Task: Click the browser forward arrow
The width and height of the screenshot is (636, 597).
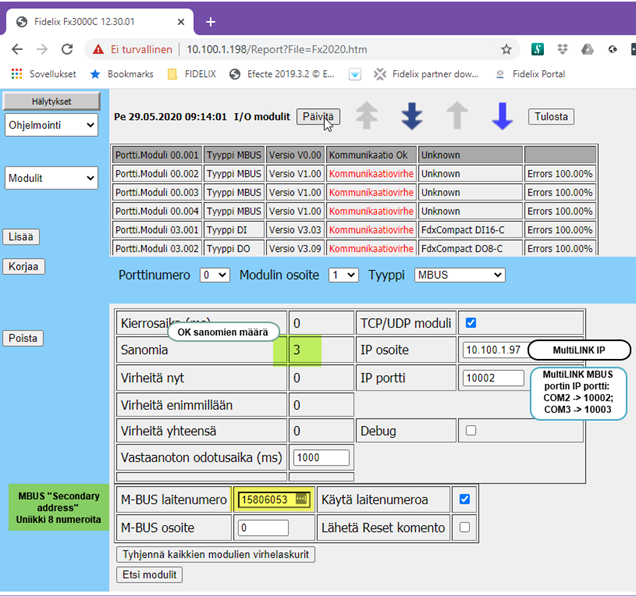Action: click(x=42, y=49)
